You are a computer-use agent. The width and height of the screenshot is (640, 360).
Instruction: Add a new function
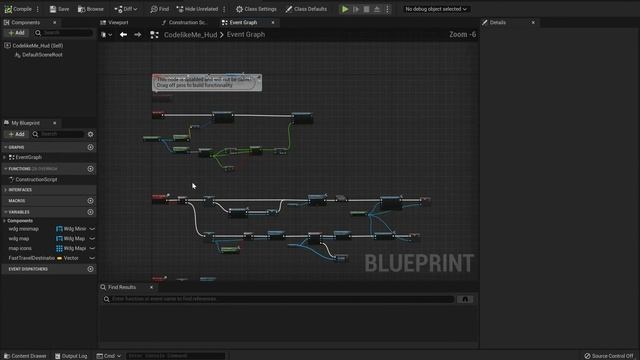(91, 169)
